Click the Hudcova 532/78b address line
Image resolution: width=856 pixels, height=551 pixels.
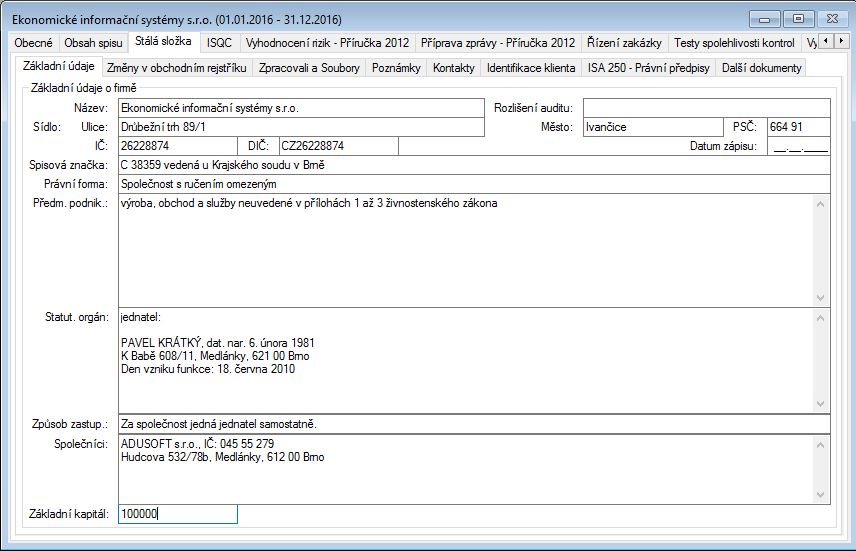point(222,457)
